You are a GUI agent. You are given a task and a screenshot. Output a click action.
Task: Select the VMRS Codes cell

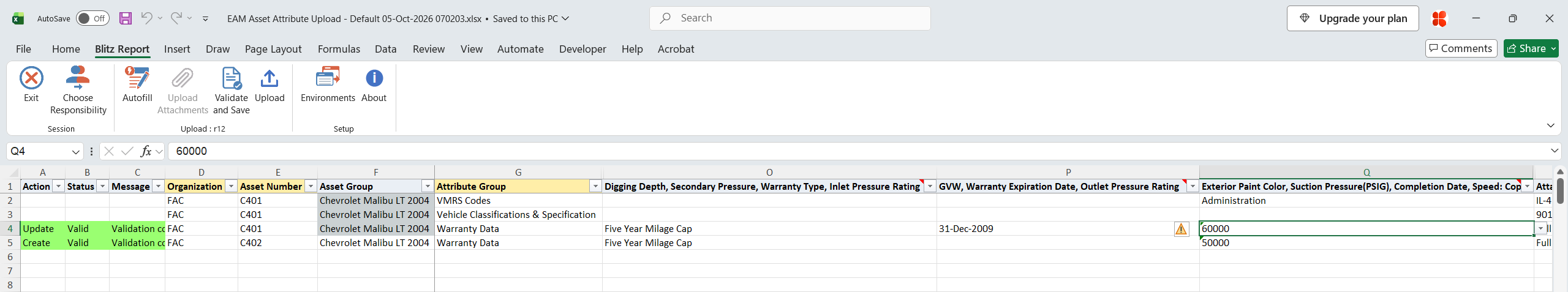coord(518,201)
